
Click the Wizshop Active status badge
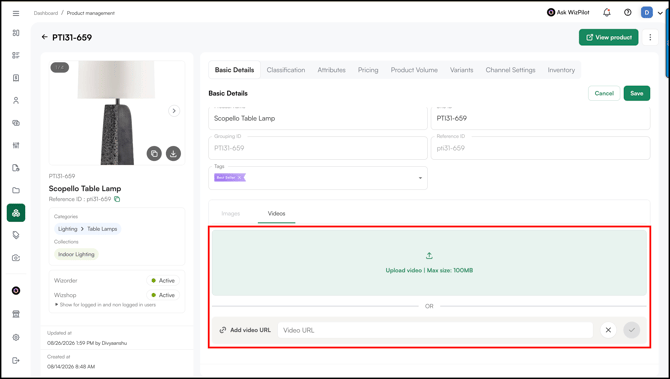pyautogui.click(x=163, y=295)
